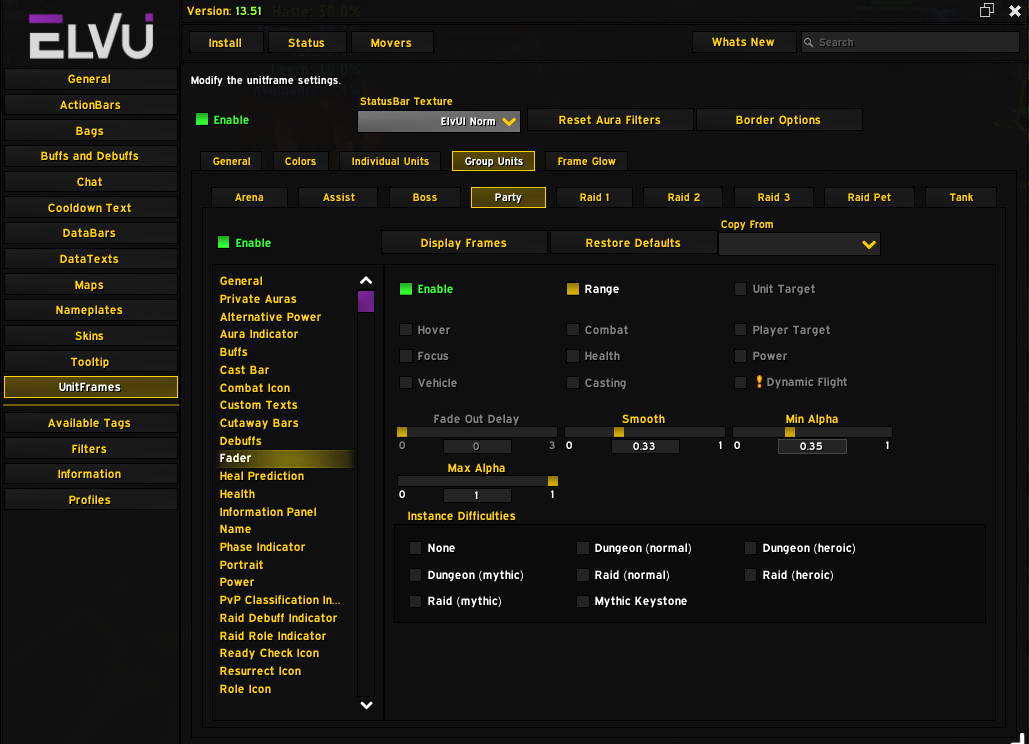Expand the Copy From dropdown
Screen dimensions: 1029x744
click(799, 243)
